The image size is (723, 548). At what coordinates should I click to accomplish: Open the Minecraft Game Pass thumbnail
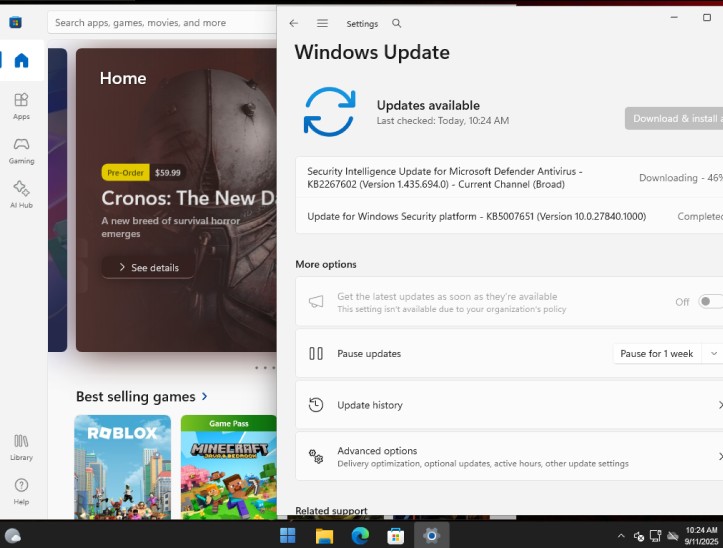coord(229,467)
